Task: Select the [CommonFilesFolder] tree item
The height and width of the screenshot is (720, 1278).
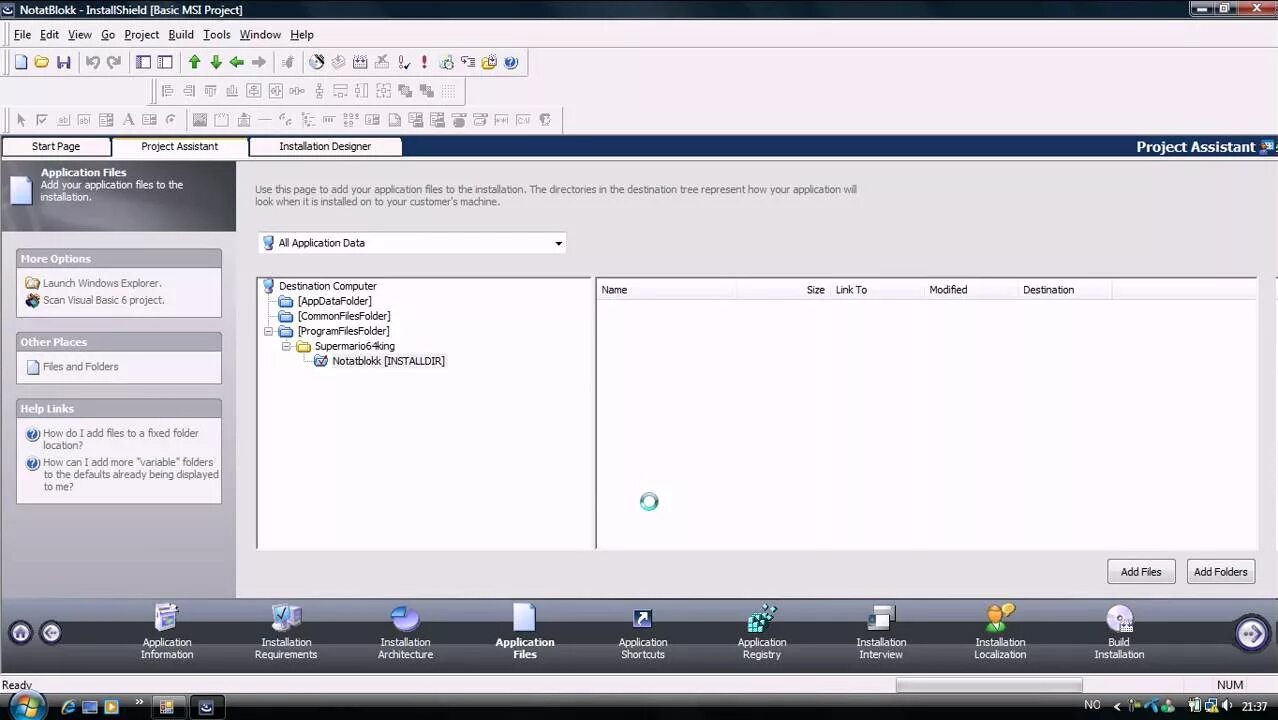Action: [344, 316]
